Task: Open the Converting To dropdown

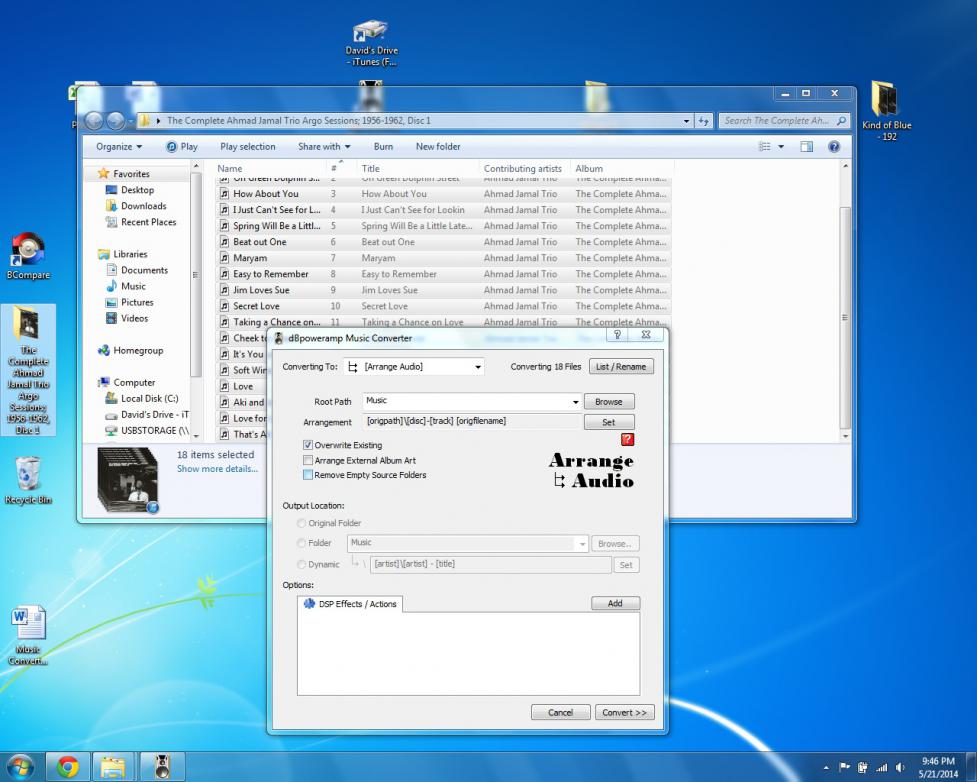Action: pos(414,367)
